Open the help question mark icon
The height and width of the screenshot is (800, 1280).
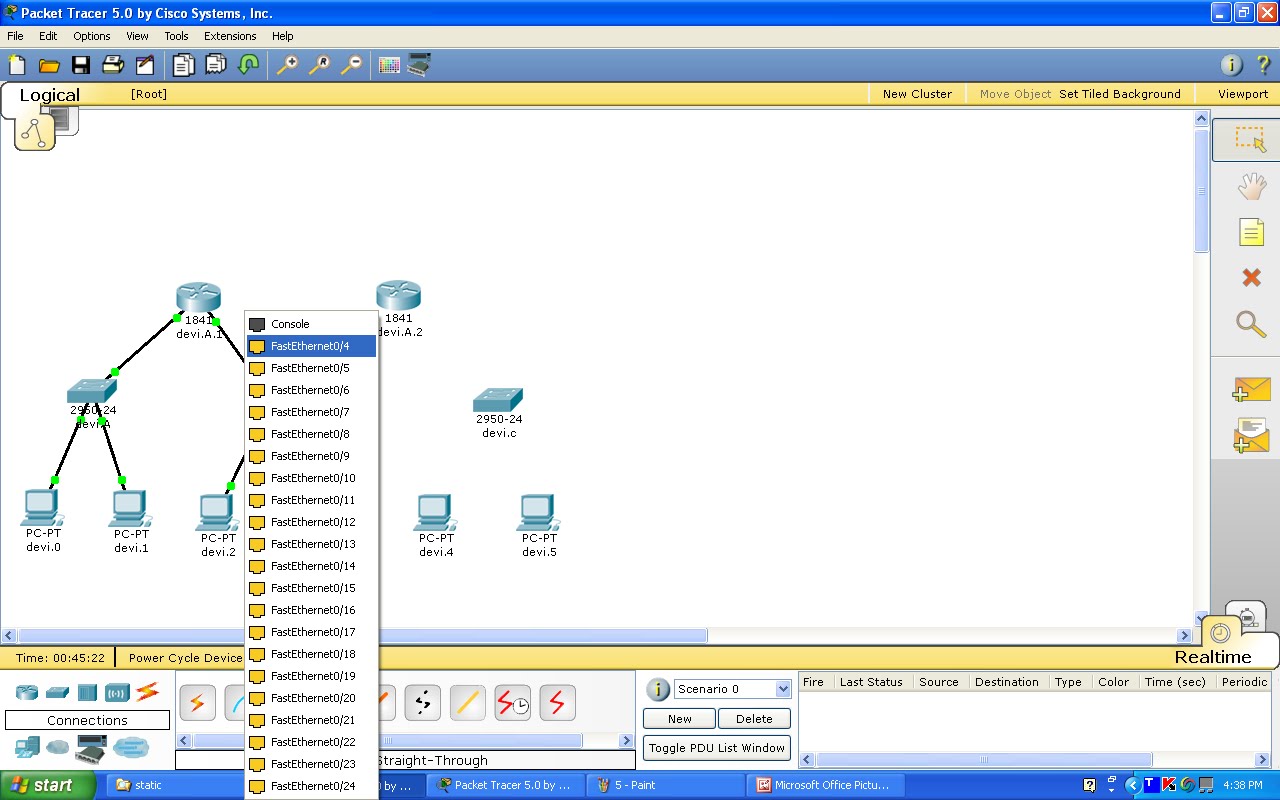coord(1263,65)
